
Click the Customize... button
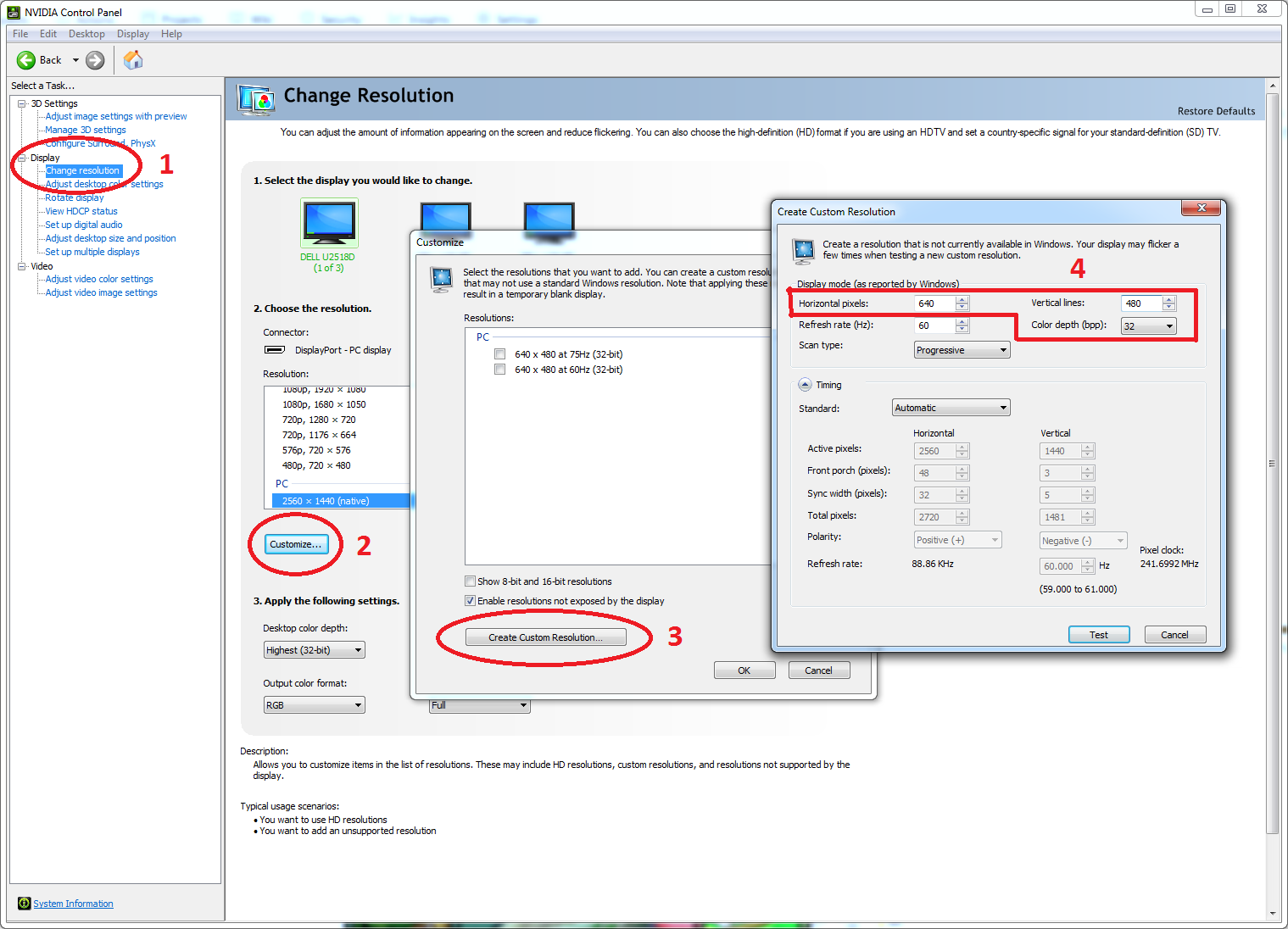coord(296,544)
